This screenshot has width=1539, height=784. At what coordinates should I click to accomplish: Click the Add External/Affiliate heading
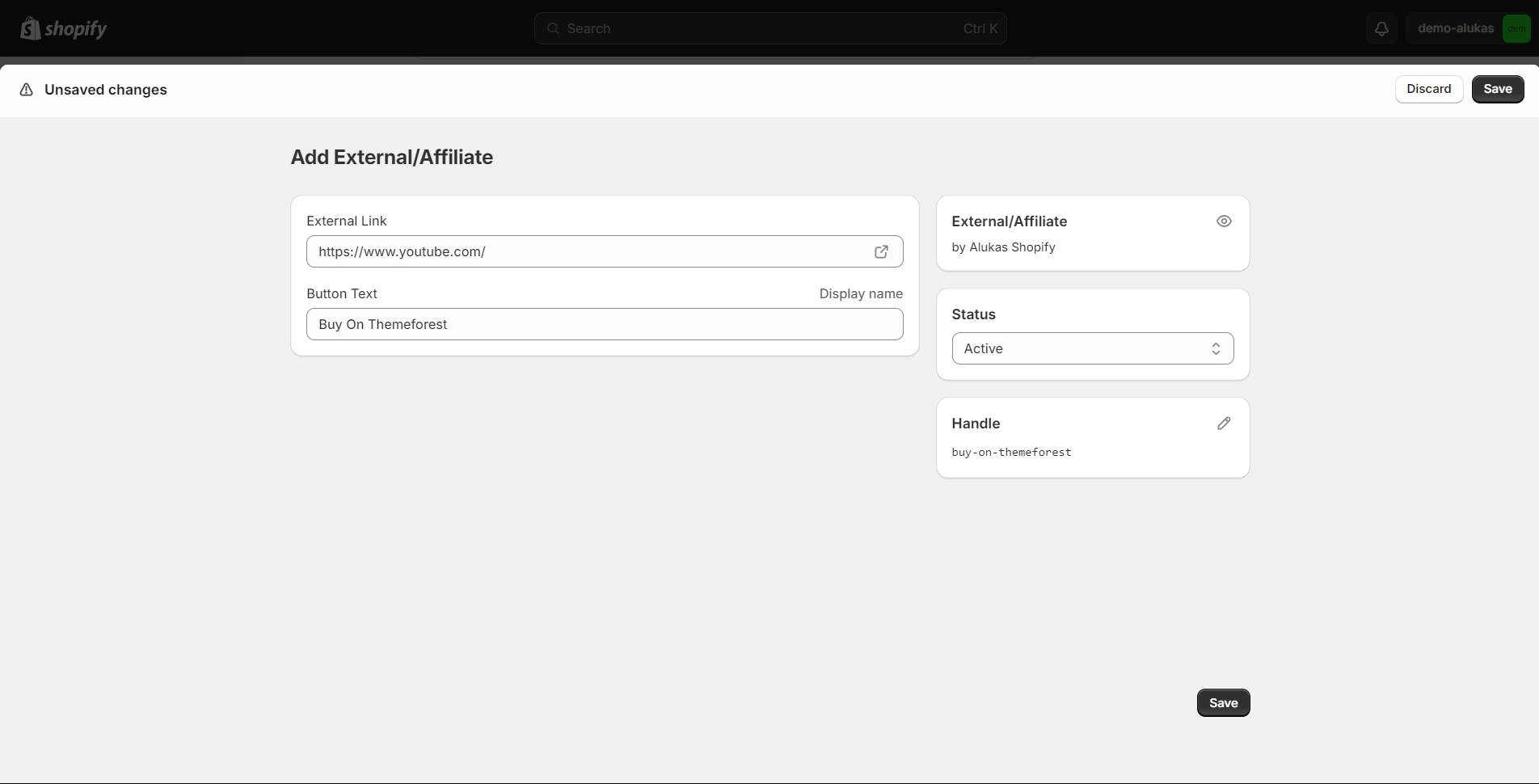point(392,157)
